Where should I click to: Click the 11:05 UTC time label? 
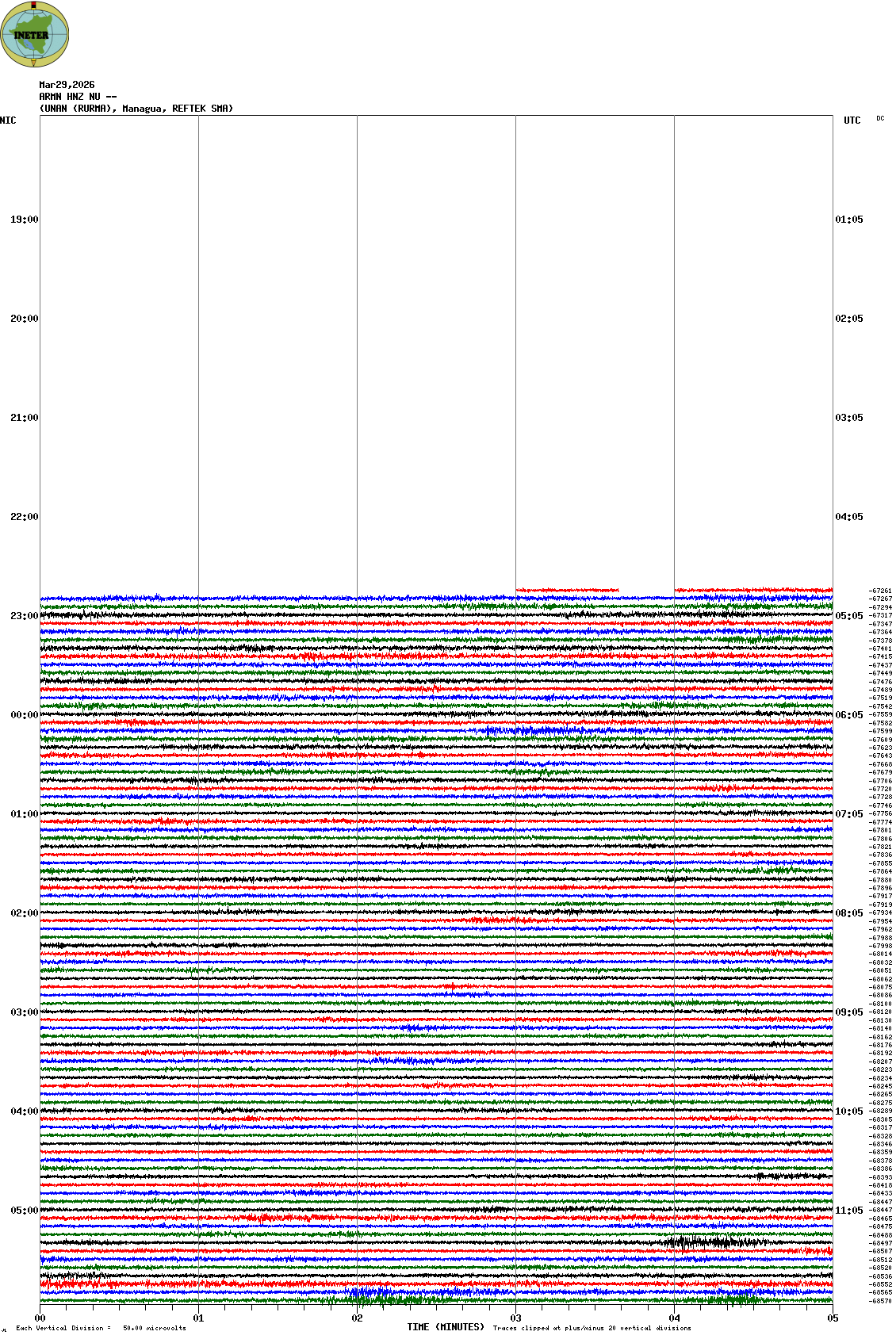point(849,1211)
